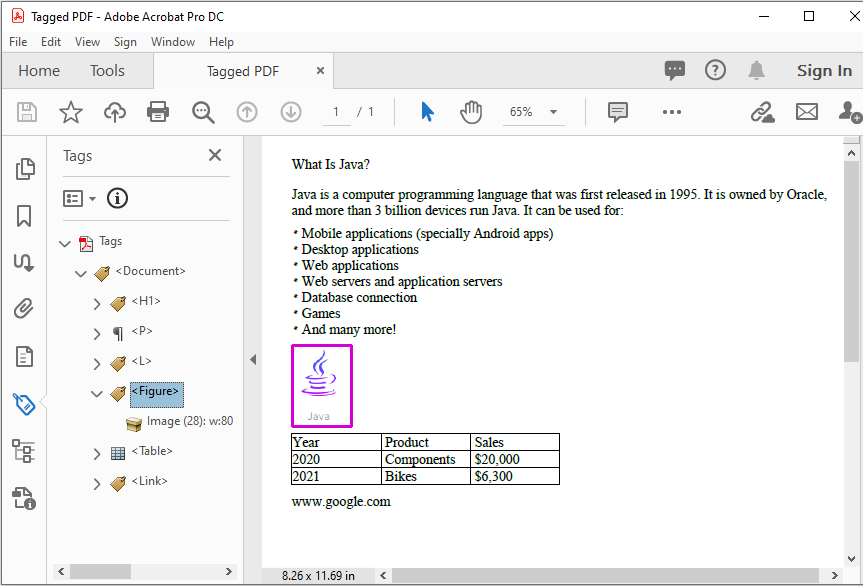Click the page number input field
This screenshot has height=586, width=863.
coord(336,112)
